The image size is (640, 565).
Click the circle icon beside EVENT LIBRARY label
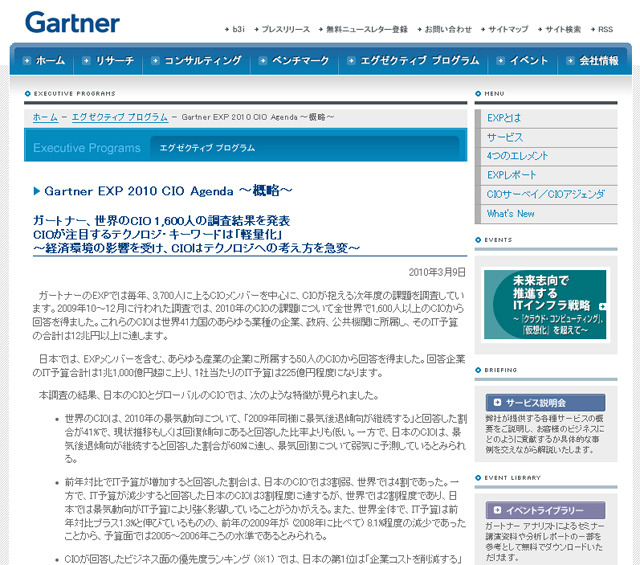coord(478,478)
